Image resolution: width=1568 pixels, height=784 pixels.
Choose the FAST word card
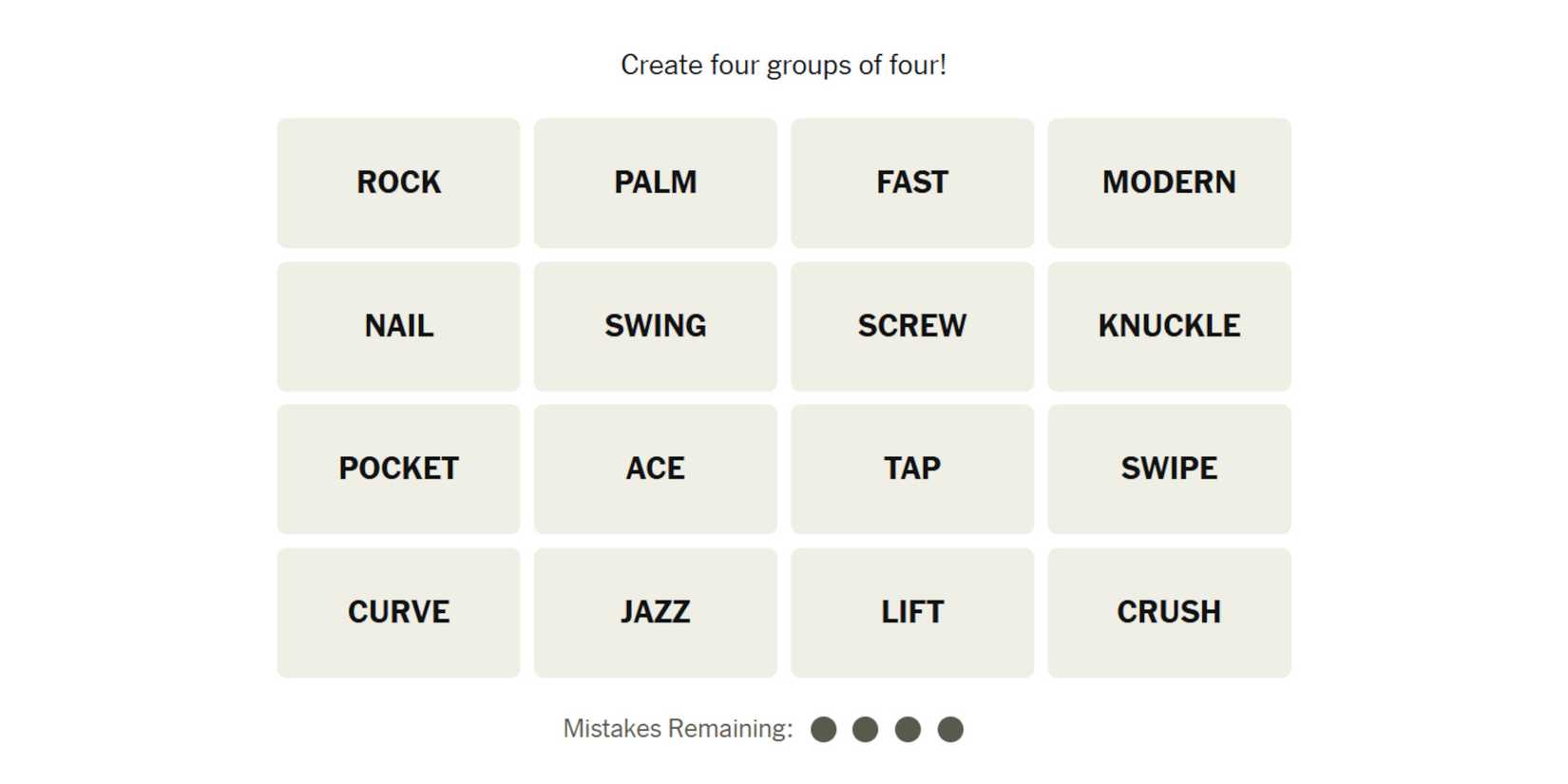click(x=911, y=182)
